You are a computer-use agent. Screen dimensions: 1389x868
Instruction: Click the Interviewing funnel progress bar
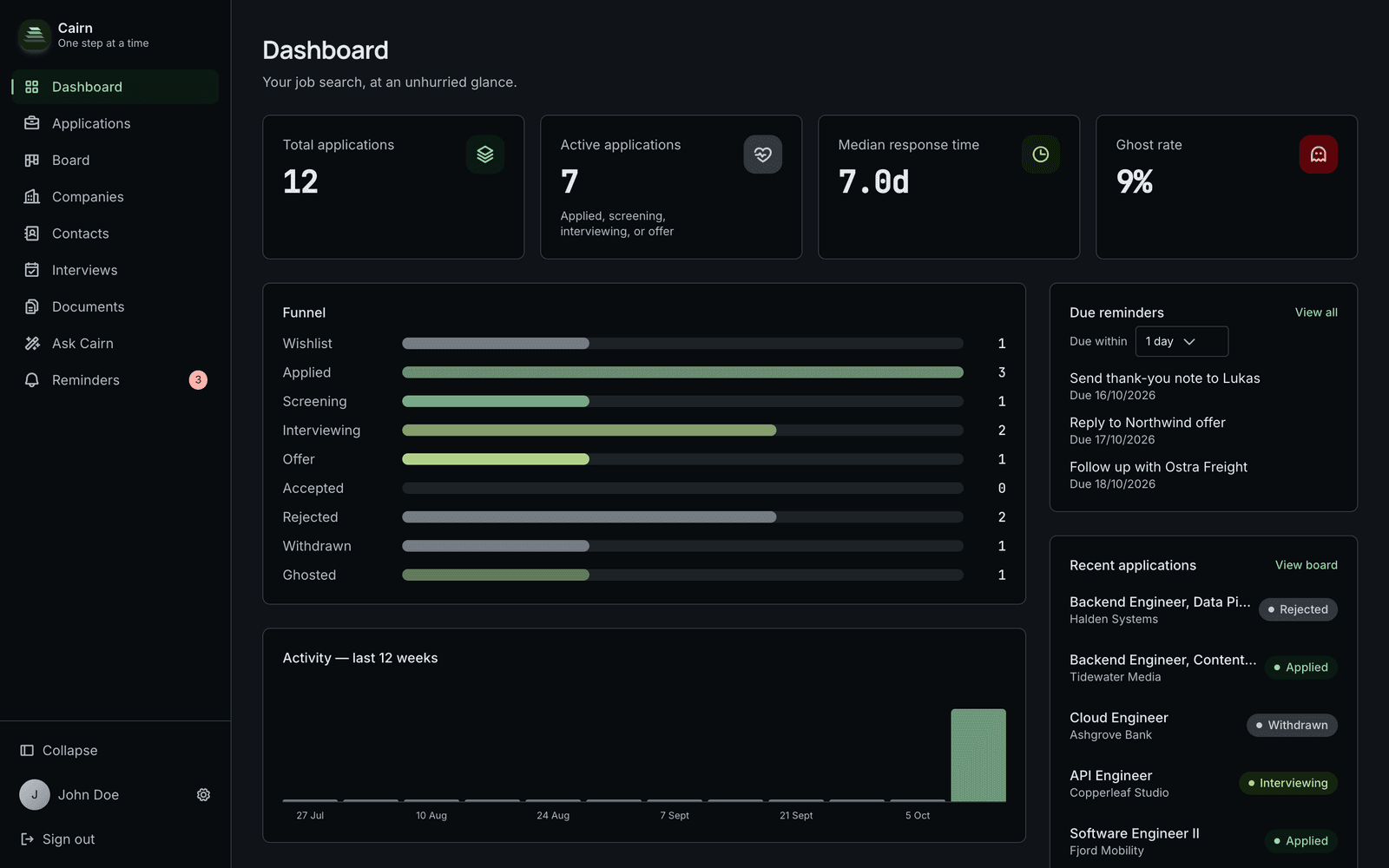[x=682, y=431]
